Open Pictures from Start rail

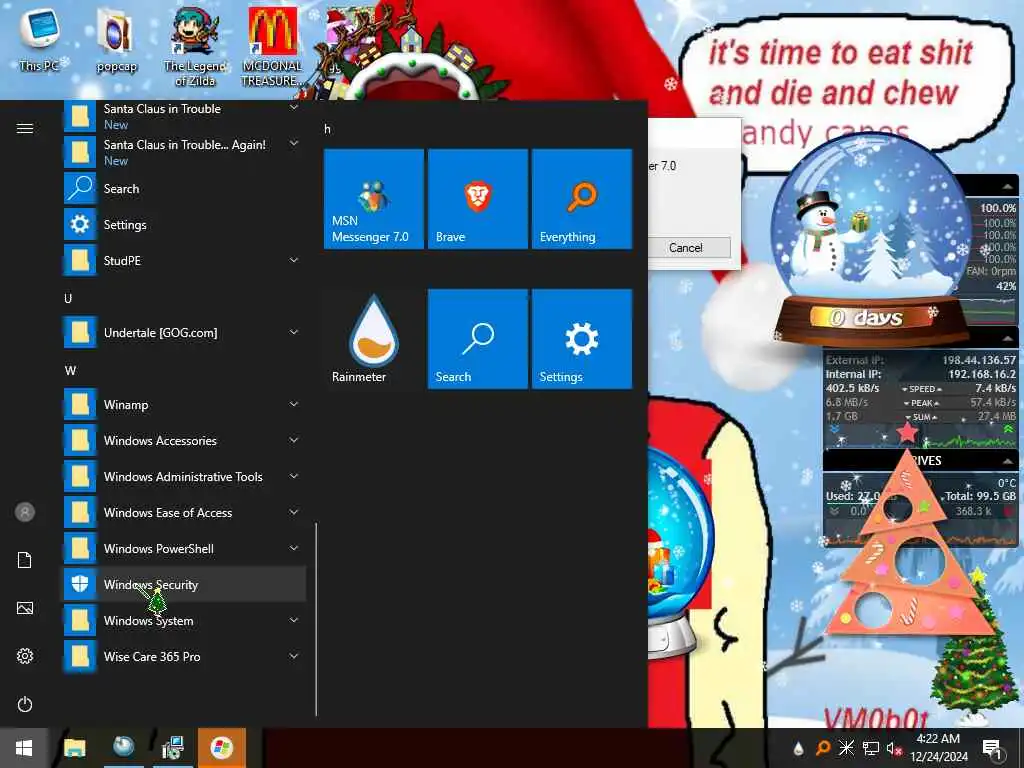(25, 608)
